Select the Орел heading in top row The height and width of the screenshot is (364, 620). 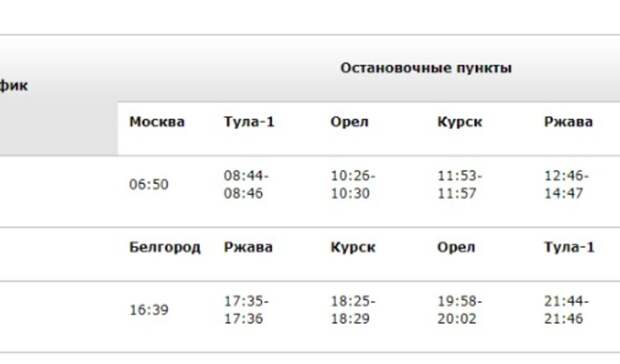coord(350,122)
